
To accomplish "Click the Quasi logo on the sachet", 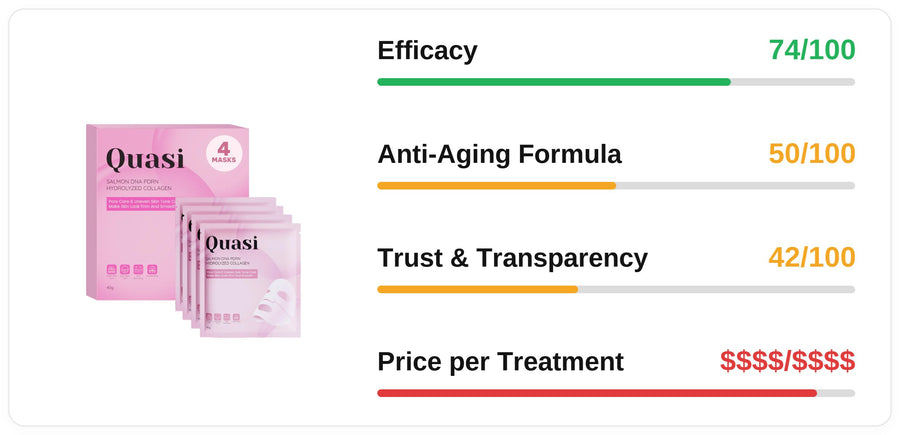I will coord(231,244).
